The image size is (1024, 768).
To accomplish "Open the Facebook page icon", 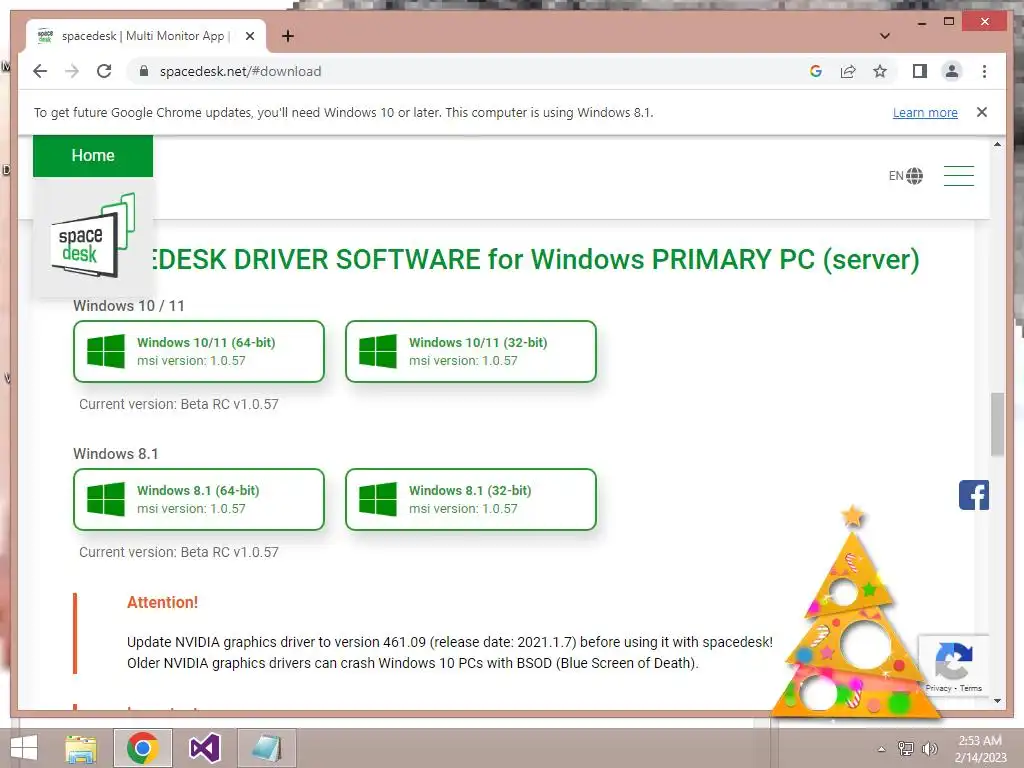I will point(974,495).
